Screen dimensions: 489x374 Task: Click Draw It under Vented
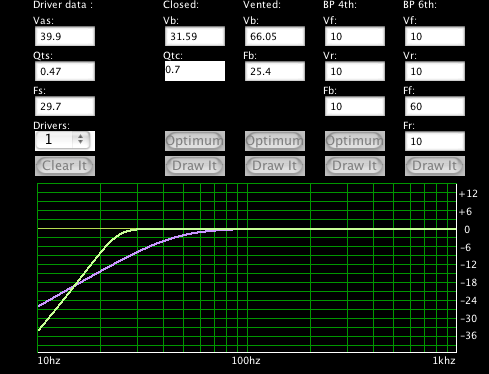(x=275, y=166)
